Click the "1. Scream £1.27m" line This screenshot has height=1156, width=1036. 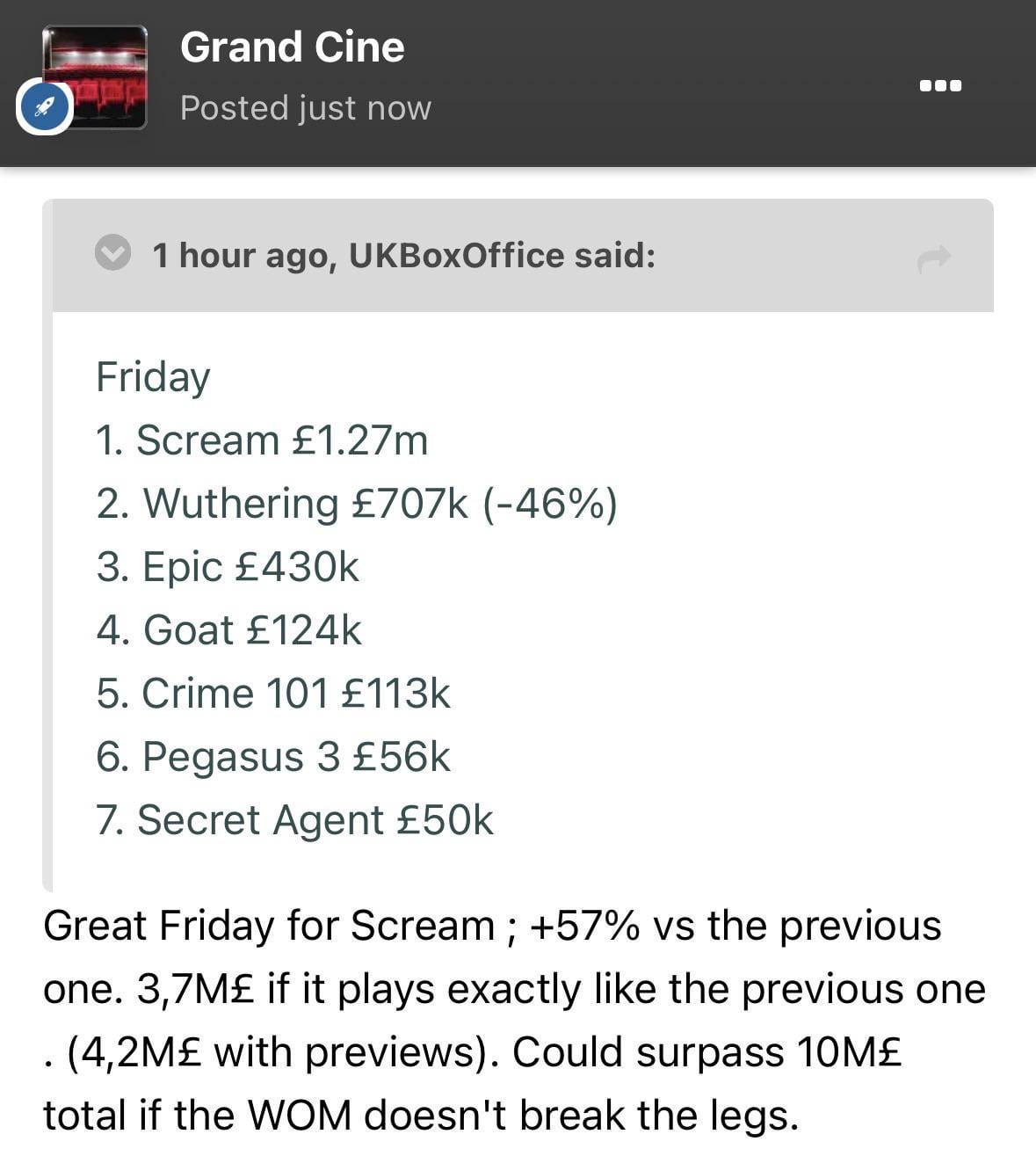(262, 440)
